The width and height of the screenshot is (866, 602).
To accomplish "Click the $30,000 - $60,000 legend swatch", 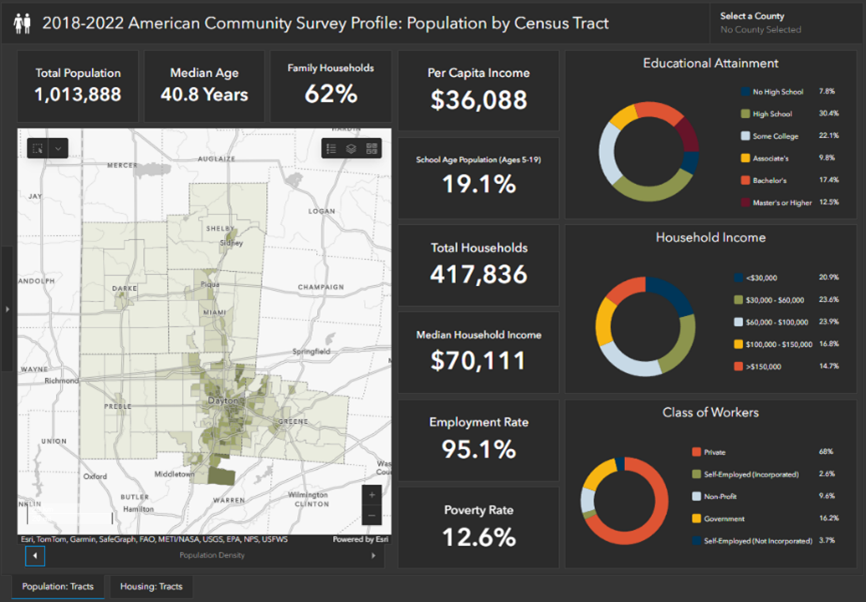I will [x=738, y=300].
